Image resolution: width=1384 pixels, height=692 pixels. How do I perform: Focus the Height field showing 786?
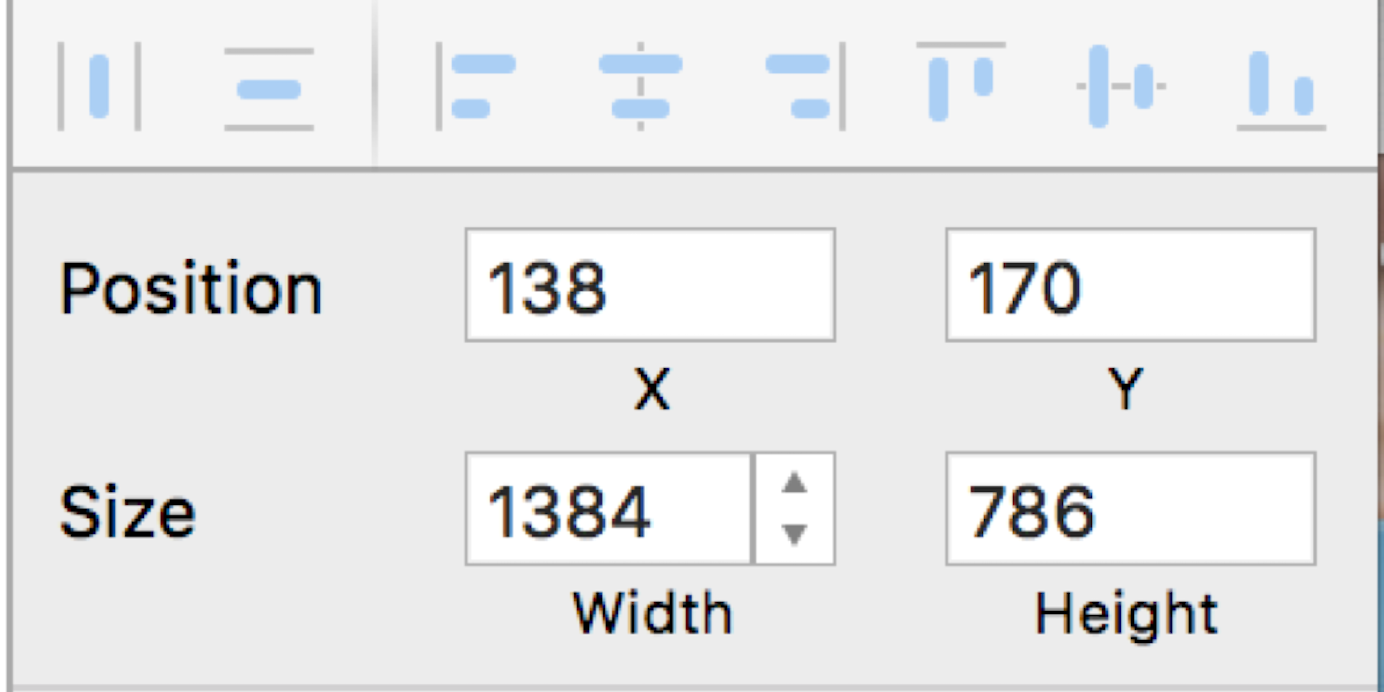click(1129, 508)
